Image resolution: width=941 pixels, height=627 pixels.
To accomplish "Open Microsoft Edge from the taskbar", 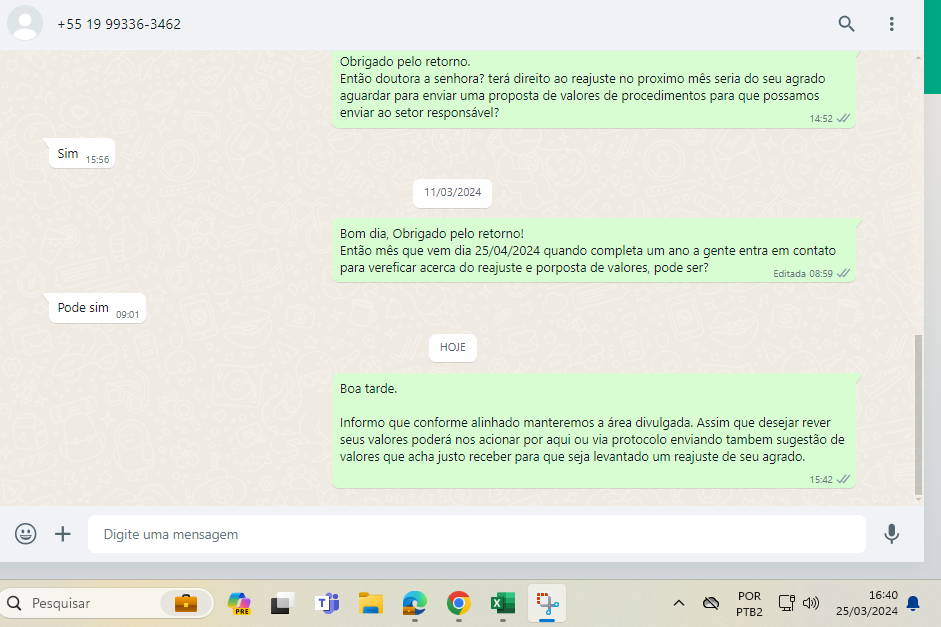I will pos(415,603).
